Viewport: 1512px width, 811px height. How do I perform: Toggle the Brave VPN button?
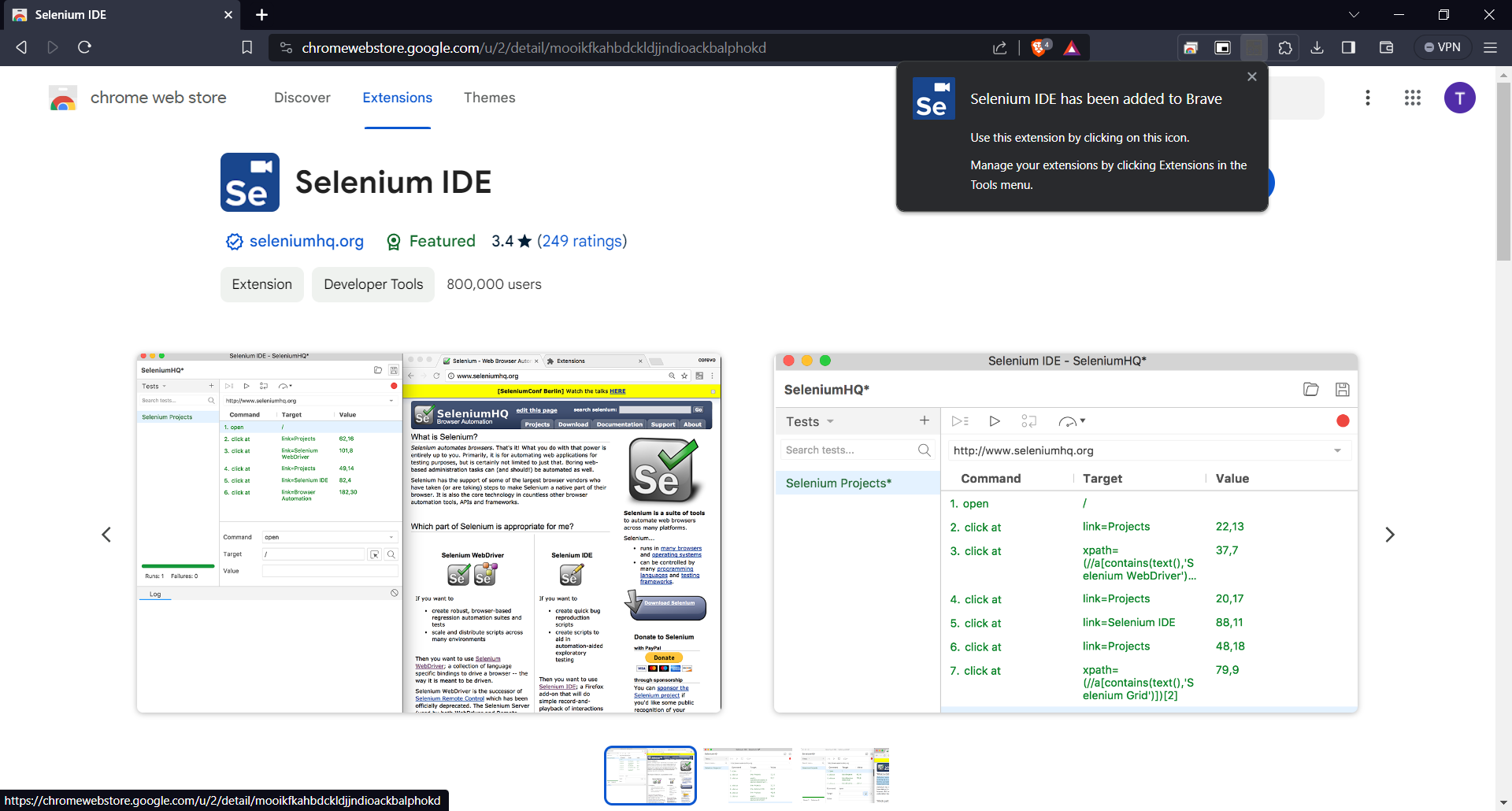[x=1442, y=47]
